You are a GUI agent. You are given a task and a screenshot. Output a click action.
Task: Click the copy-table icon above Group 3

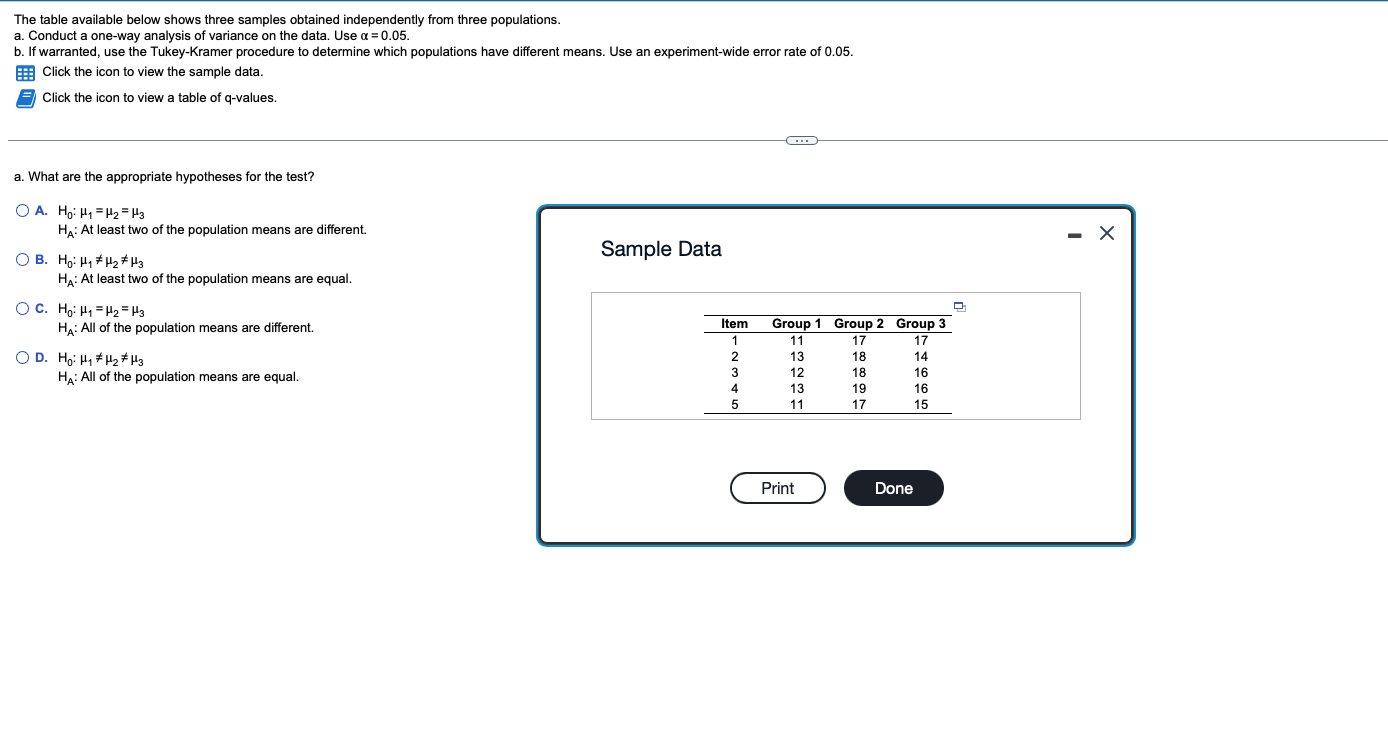(x=959, y=306)
